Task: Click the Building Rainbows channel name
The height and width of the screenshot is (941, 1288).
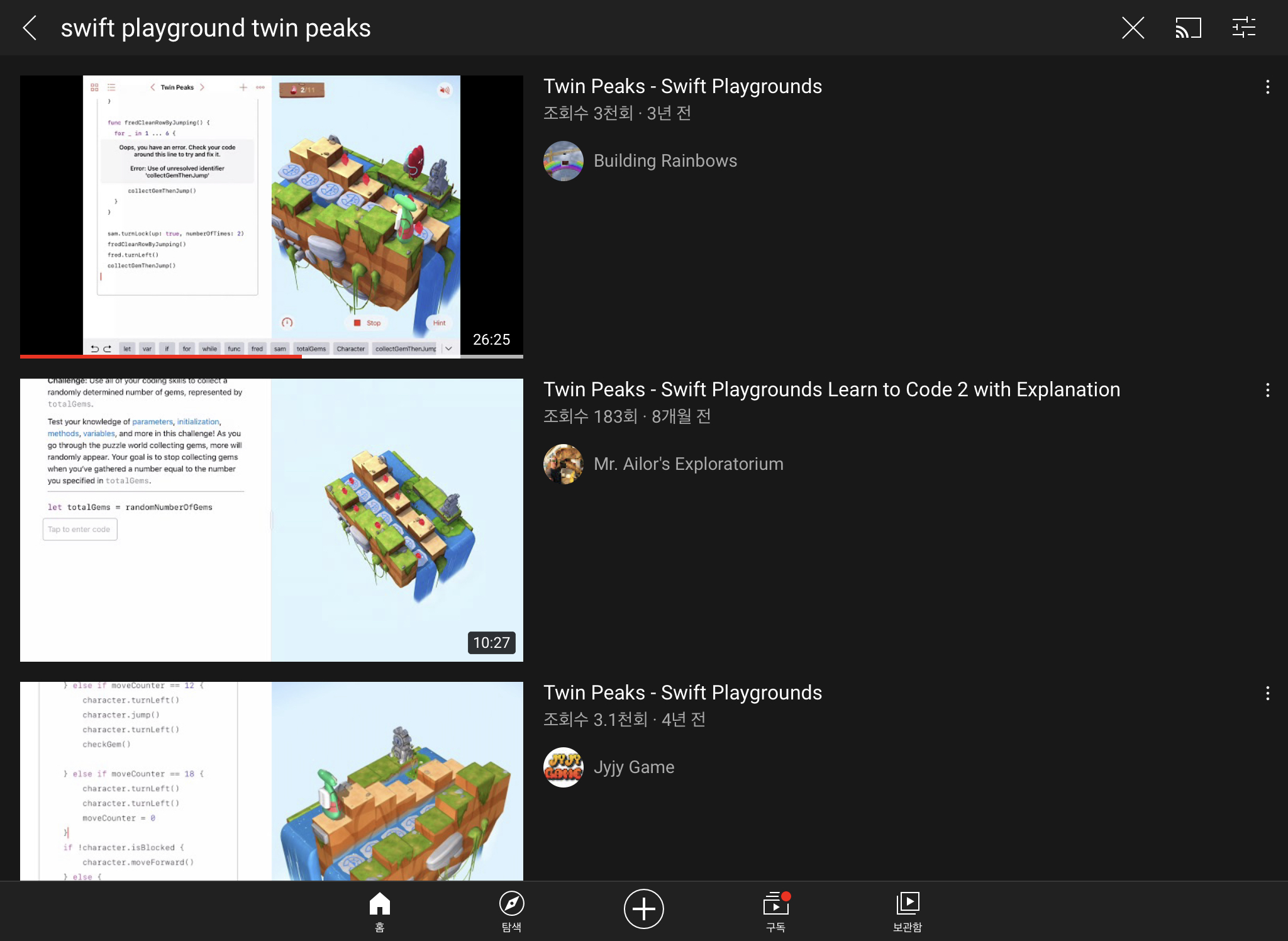Action: point(665,161)
